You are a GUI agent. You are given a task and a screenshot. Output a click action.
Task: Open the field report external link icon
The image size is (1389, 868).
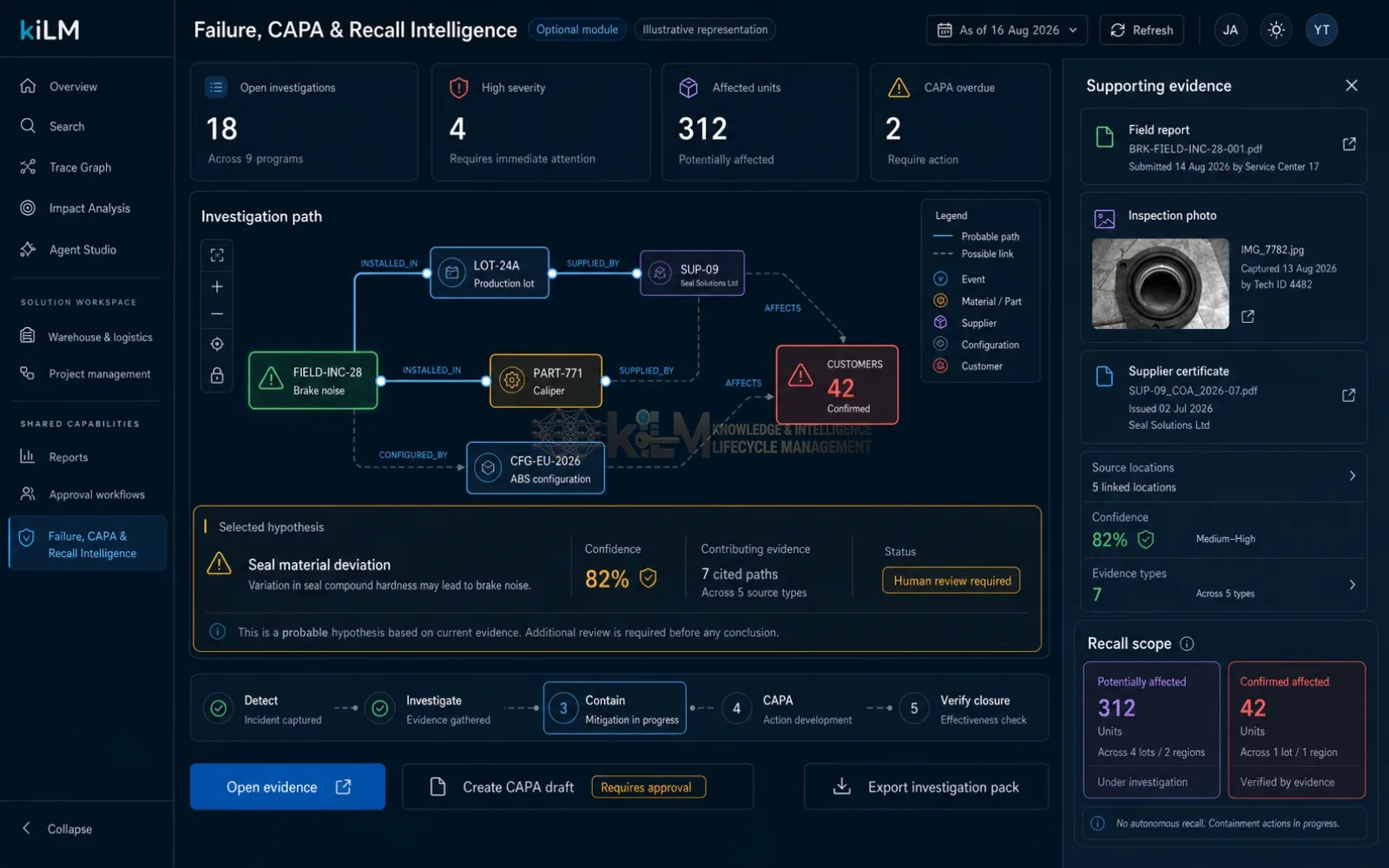click(x=1349, y=144)
